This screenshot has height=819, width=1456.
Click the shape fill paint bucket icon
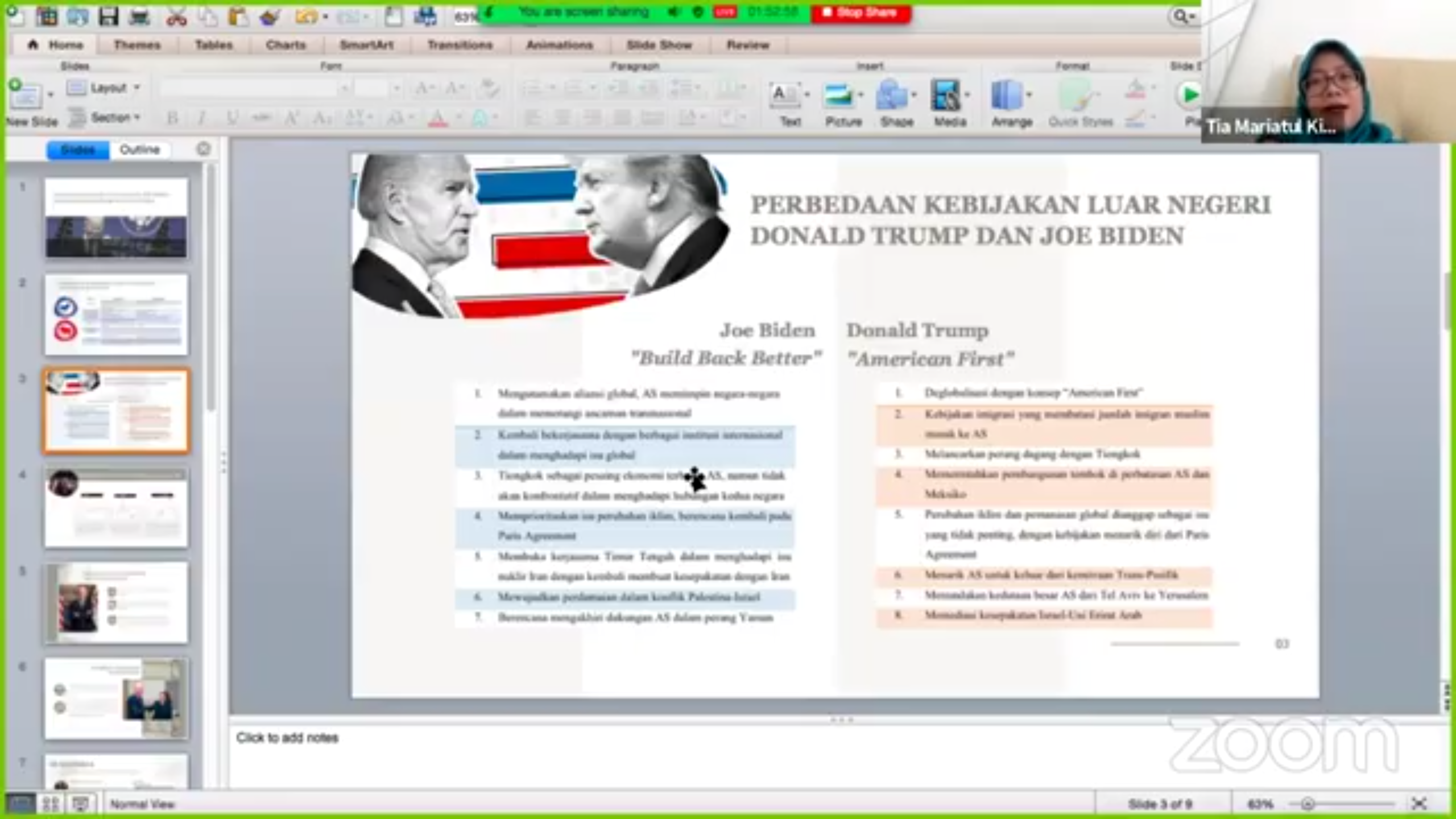(1135, 89)
